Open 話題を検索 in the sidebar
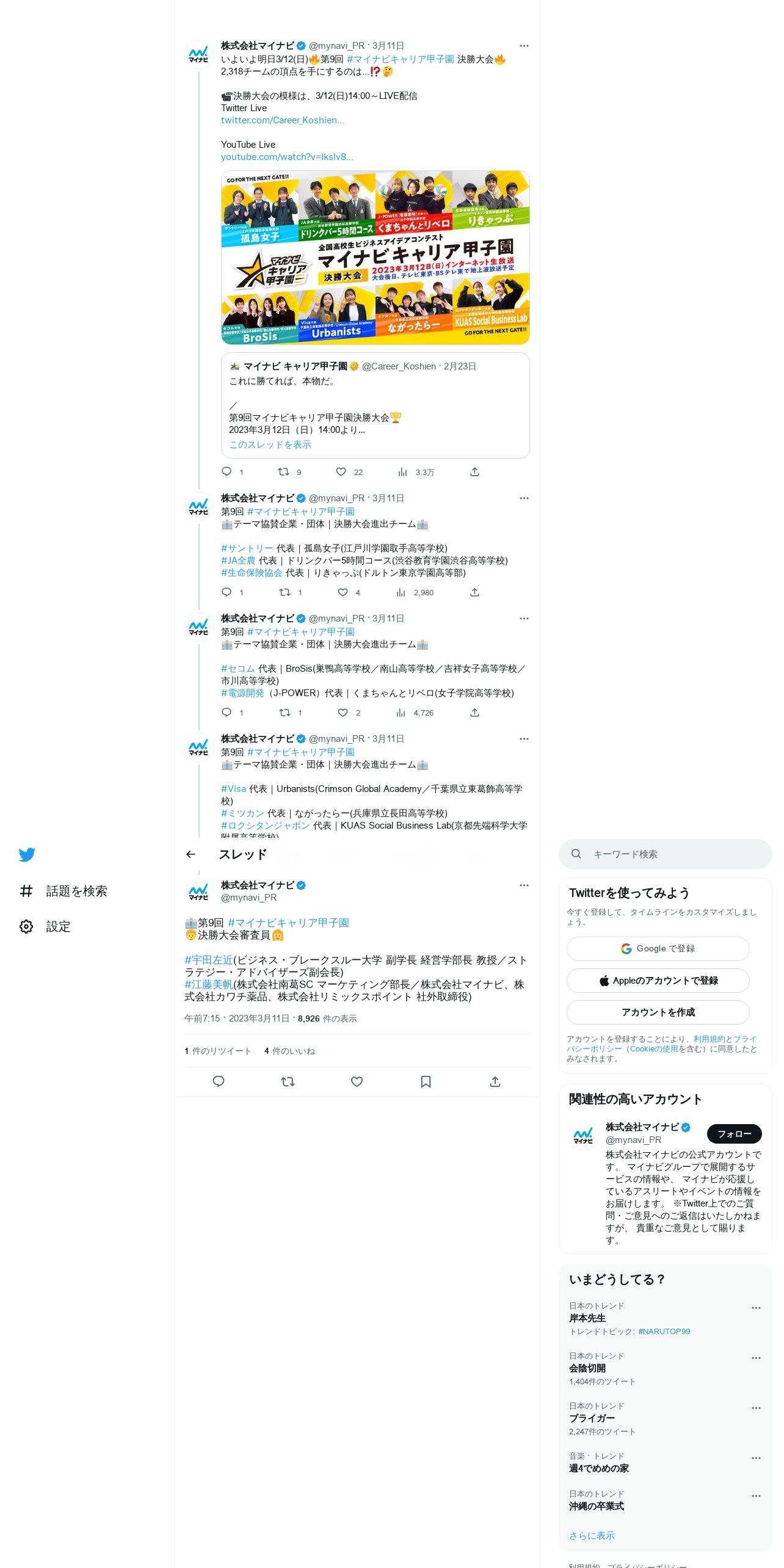The image size is (784, 1568). 64,891
